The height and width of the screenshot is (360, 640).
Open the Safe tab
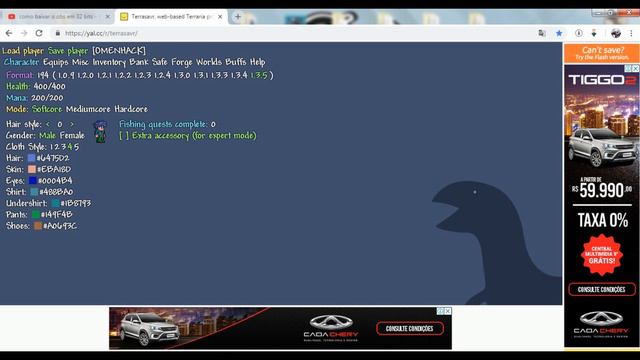point(160,62)
